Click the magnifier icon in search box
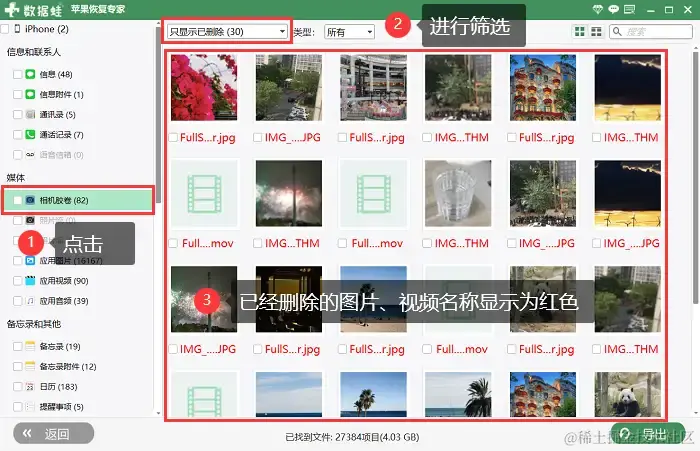This screenshot has width=700, height=451. [617, 31]
